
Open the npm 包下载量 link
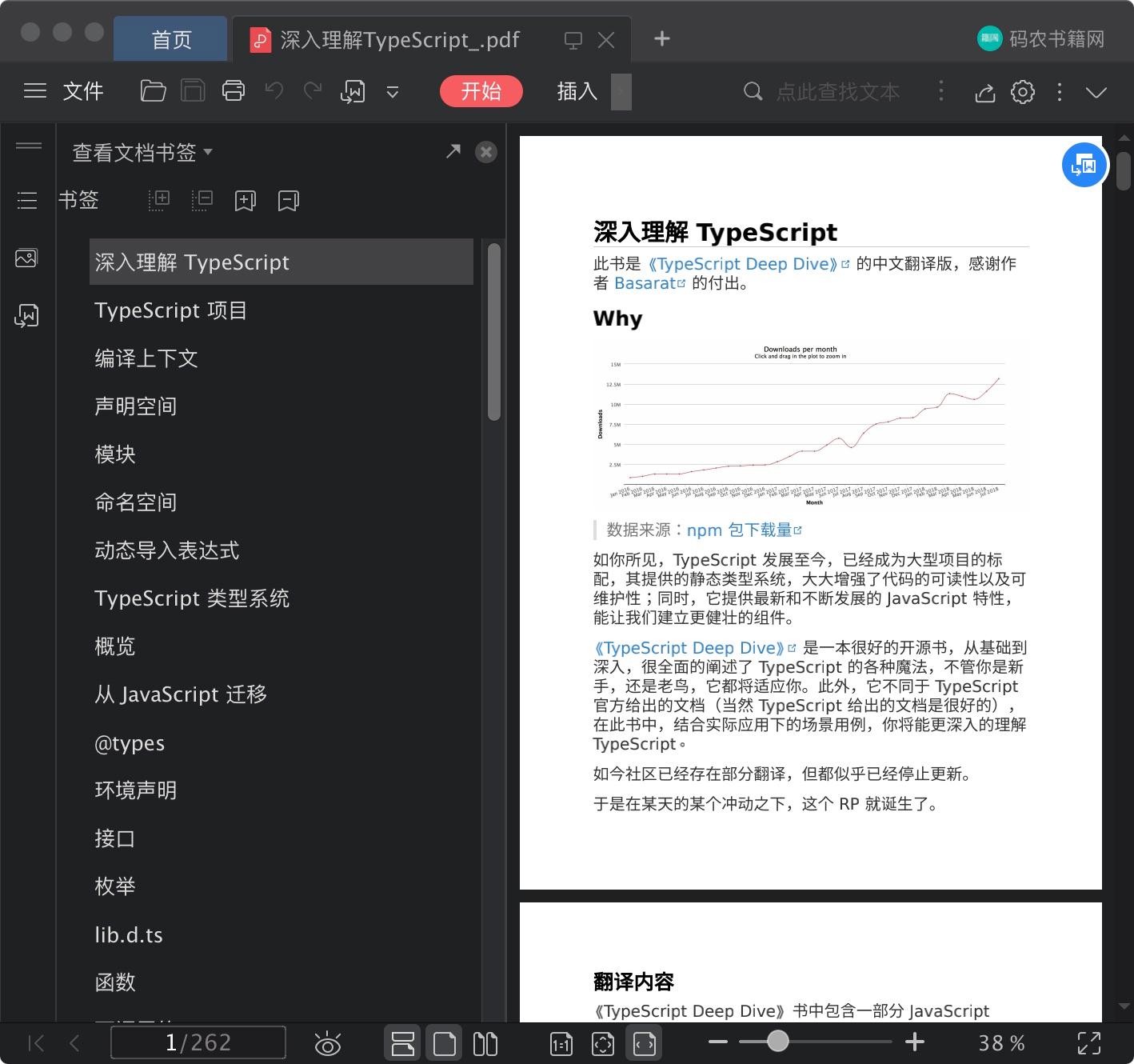click(744, 530)
